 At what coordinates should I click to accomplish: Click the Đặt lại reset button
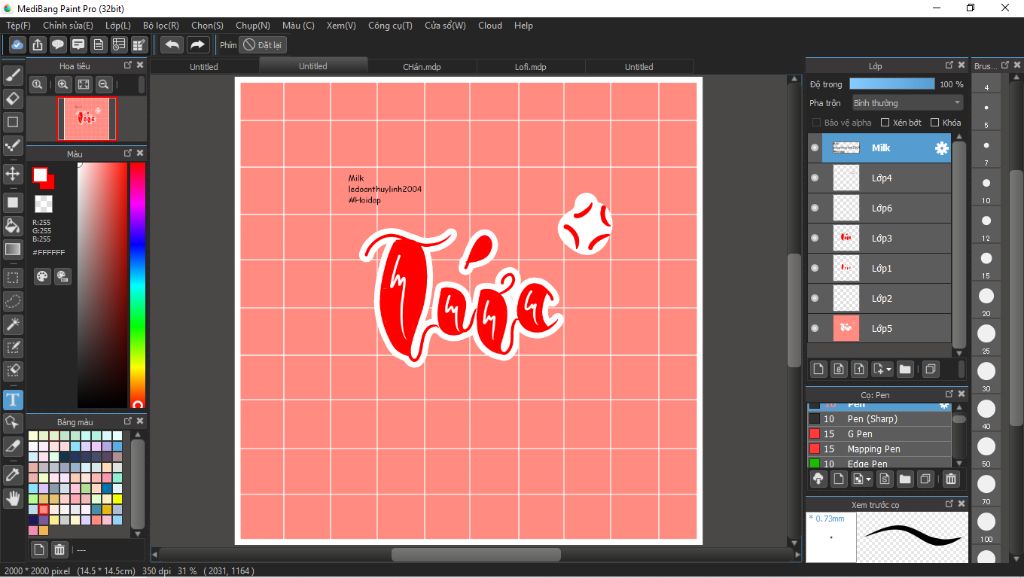coord(263,44)
